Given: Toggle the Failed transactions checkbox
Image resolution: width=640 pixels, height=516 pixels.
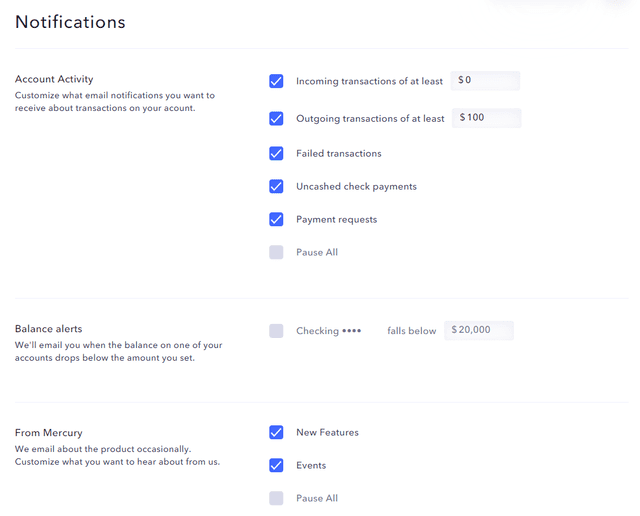Looking at the screenshot, I should point(276,153).
